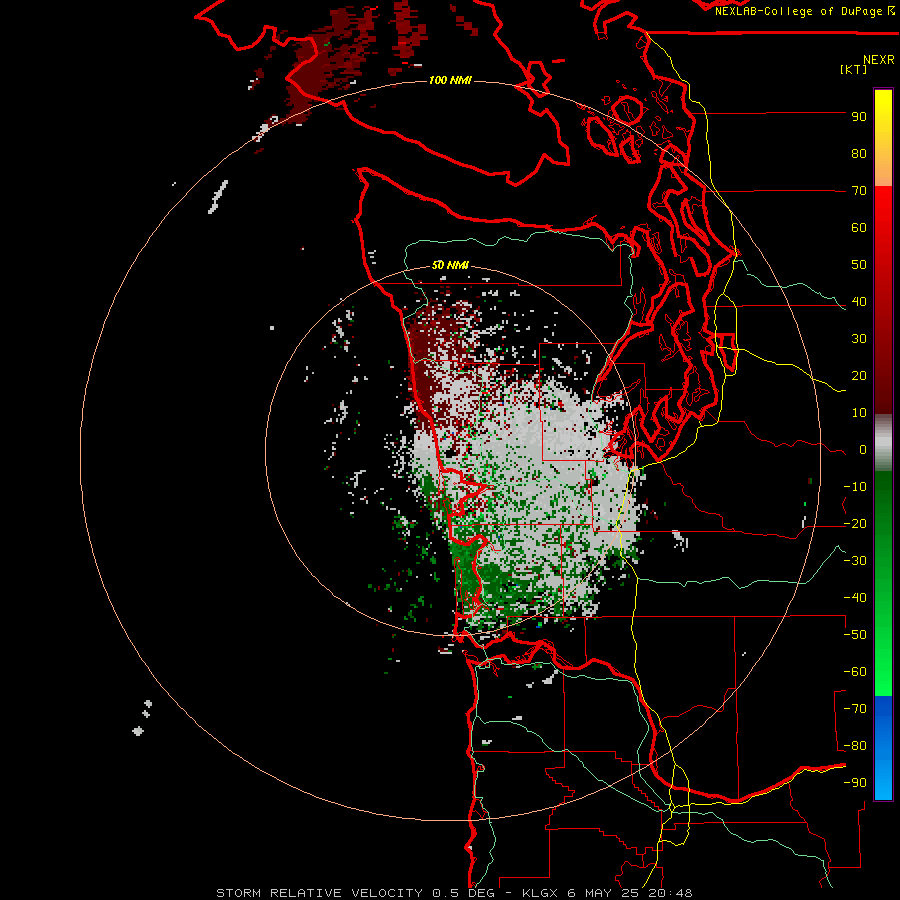Click the -90 value on the velocity scale

click(855, 783)
